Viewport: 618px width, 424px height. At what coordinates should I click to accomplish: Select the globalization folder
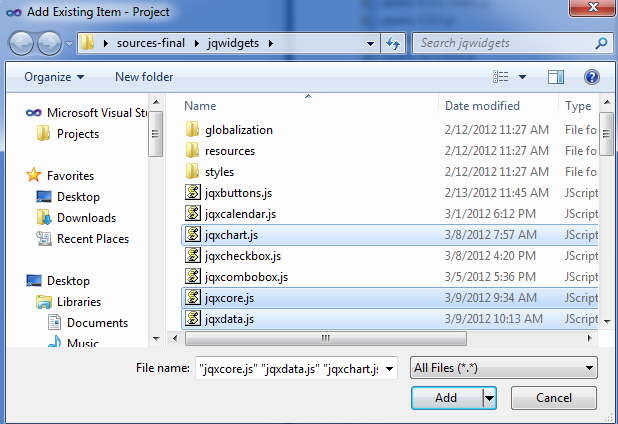click(389, 130)
